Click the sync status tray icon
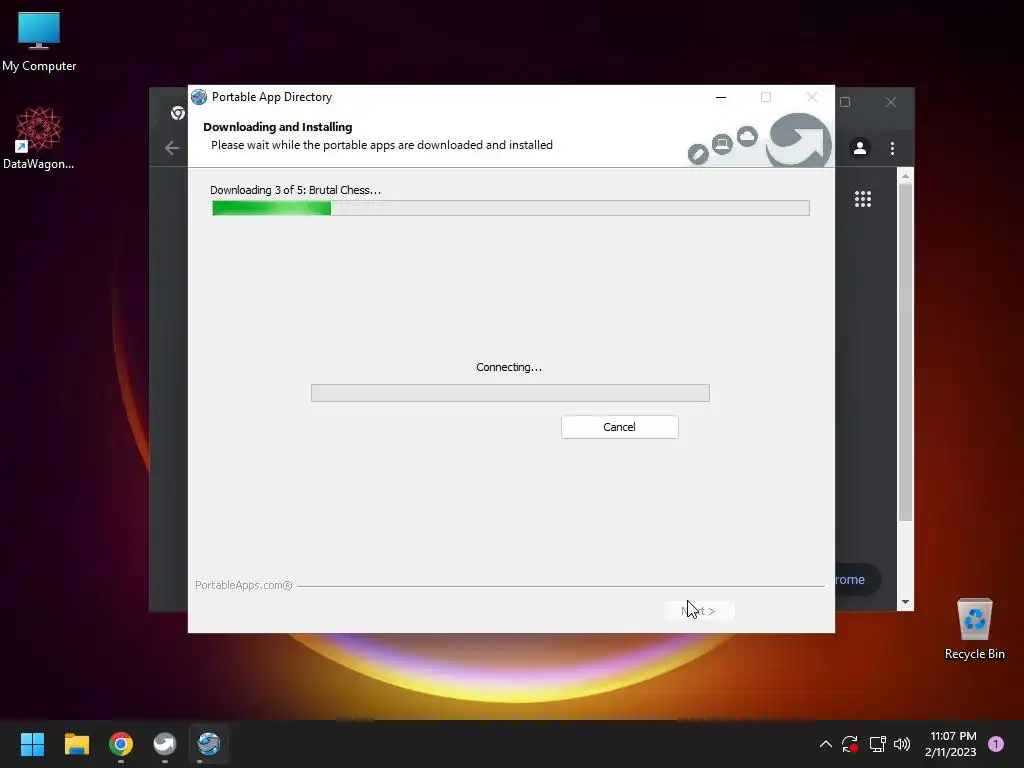 [x=850, y=744]
